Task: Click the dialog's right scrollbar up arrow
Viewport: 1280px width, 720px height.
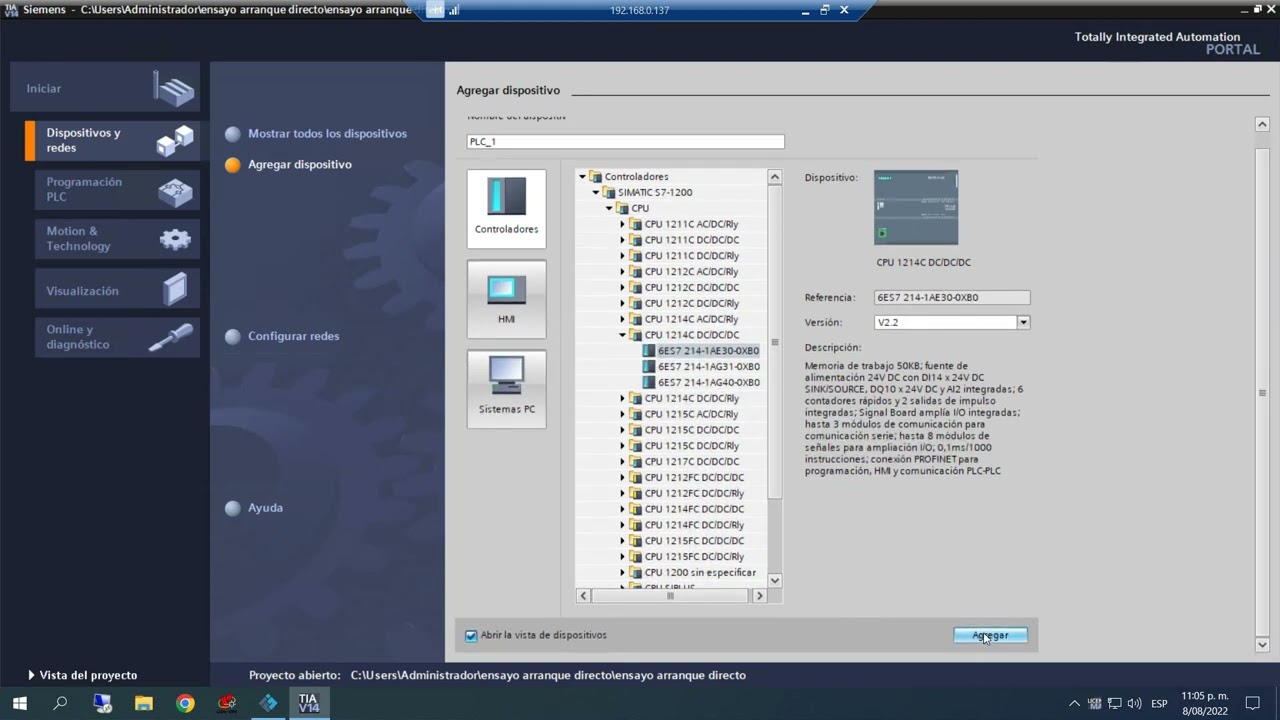Action: click(1262, 124)
